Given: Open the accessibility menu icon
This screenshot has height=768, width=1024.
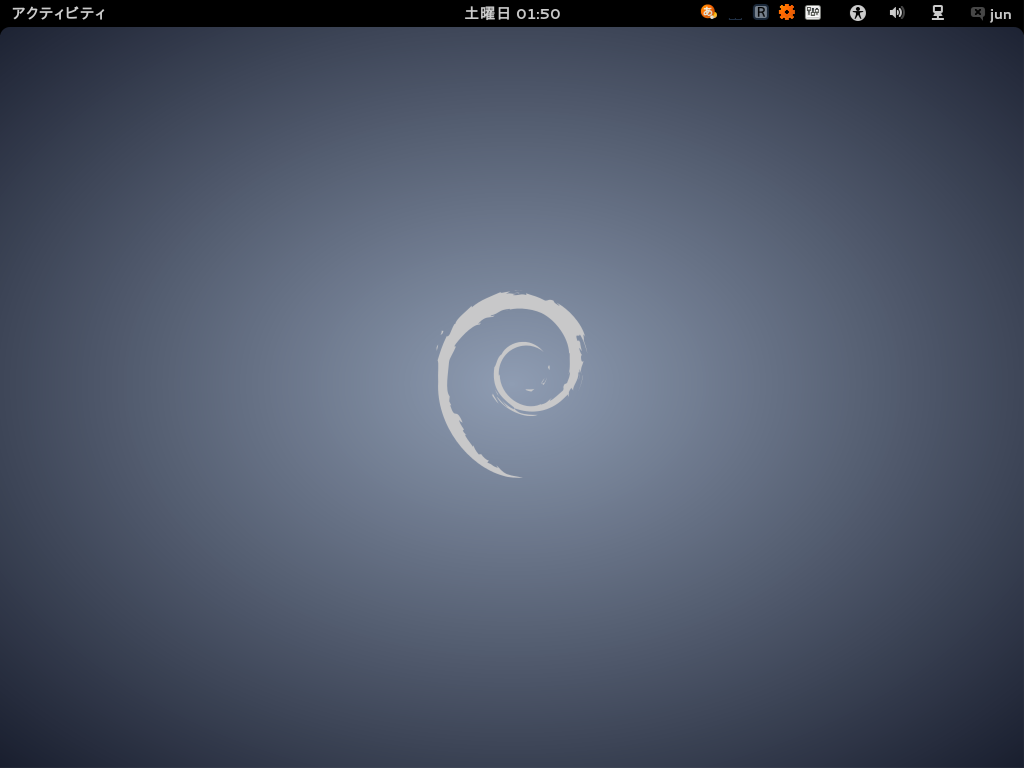Looking at the screenshot, I should click(x=857, y=13).
